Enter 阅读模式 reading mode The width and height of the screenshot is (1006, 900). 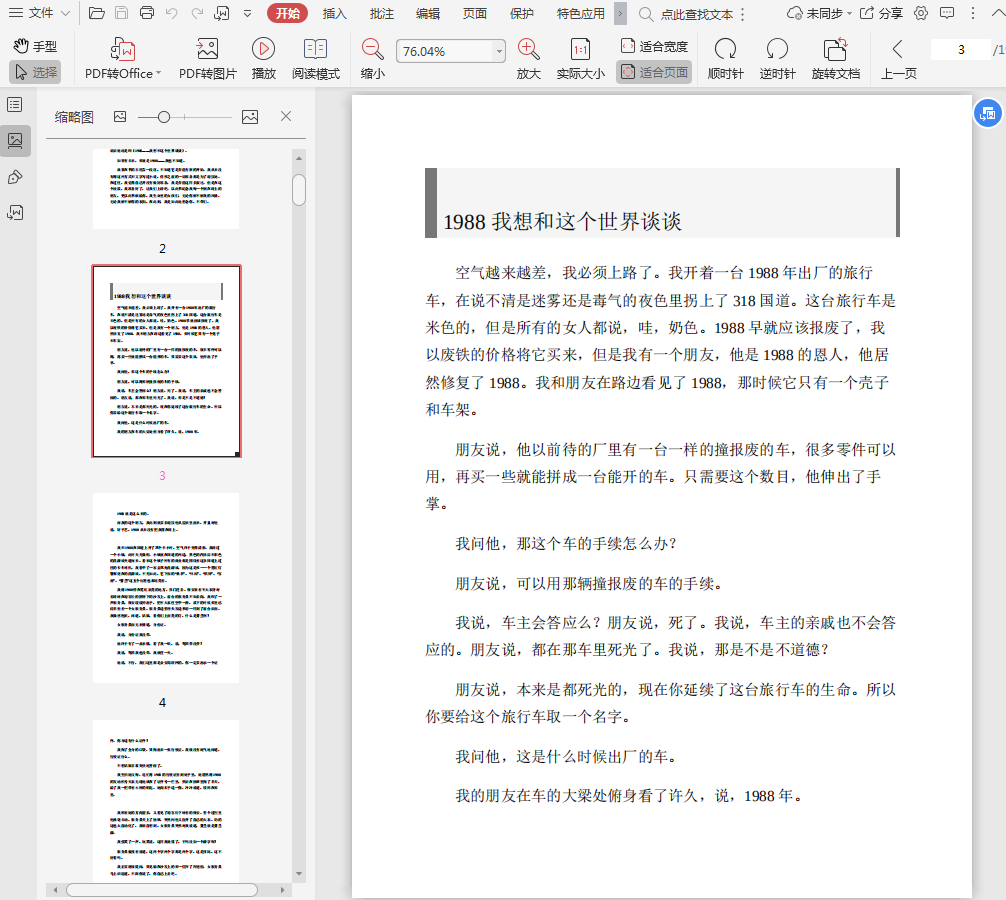click(x=316, y=59)
